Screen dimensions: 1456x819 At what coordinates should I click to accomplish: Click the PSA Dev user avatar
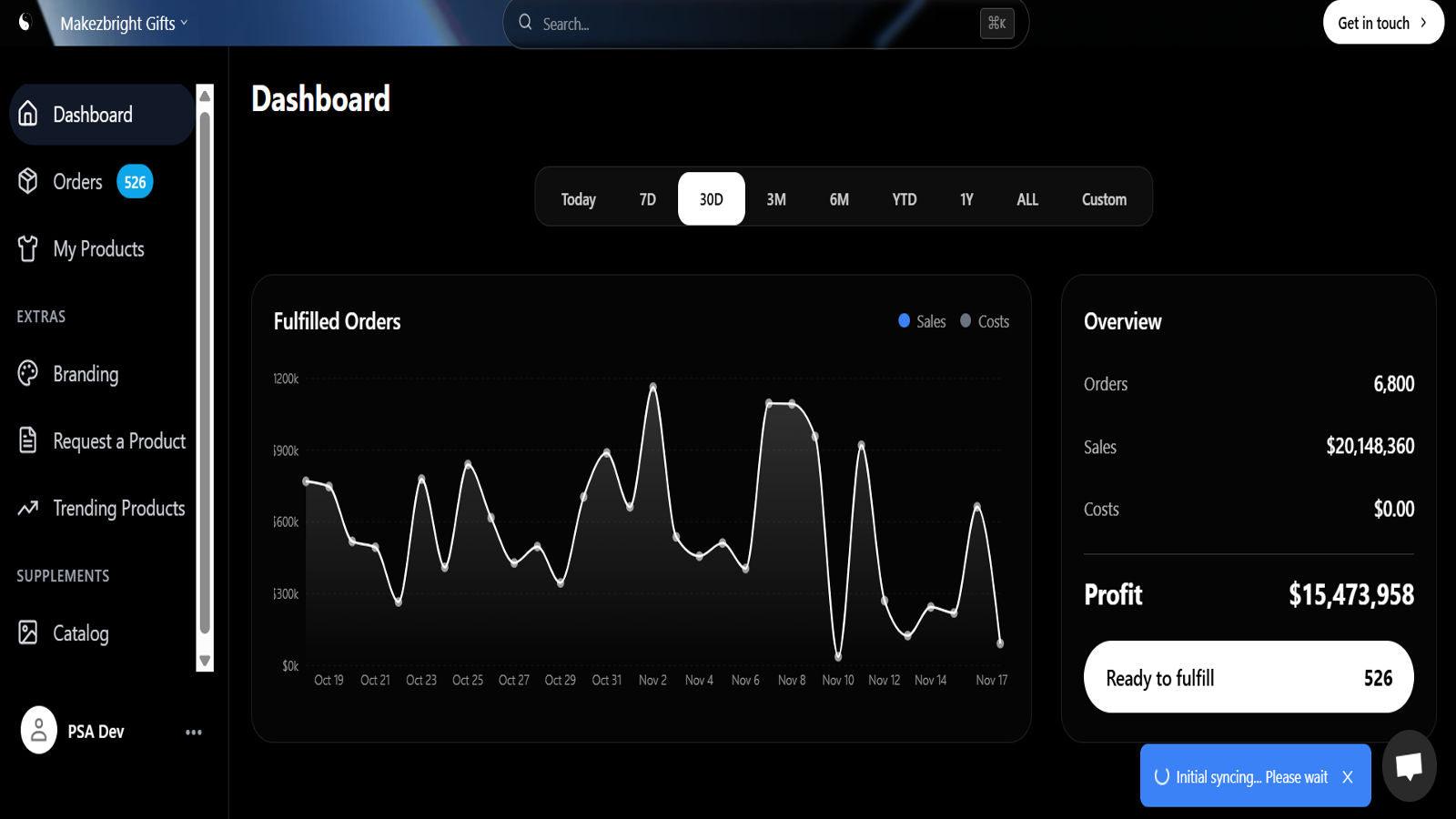click(39, 731)
